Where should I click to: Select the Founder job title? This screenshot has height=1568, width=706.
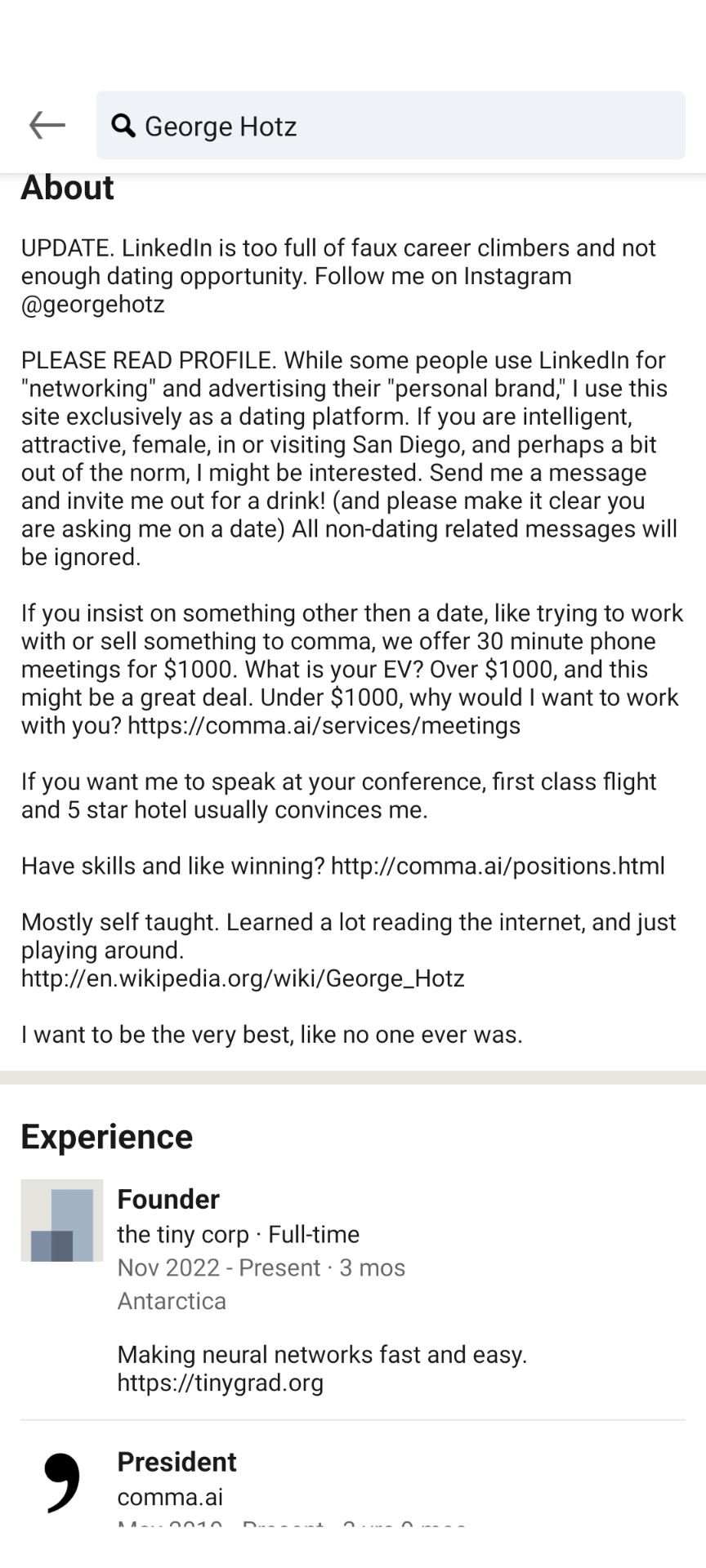coord(168,1199)
